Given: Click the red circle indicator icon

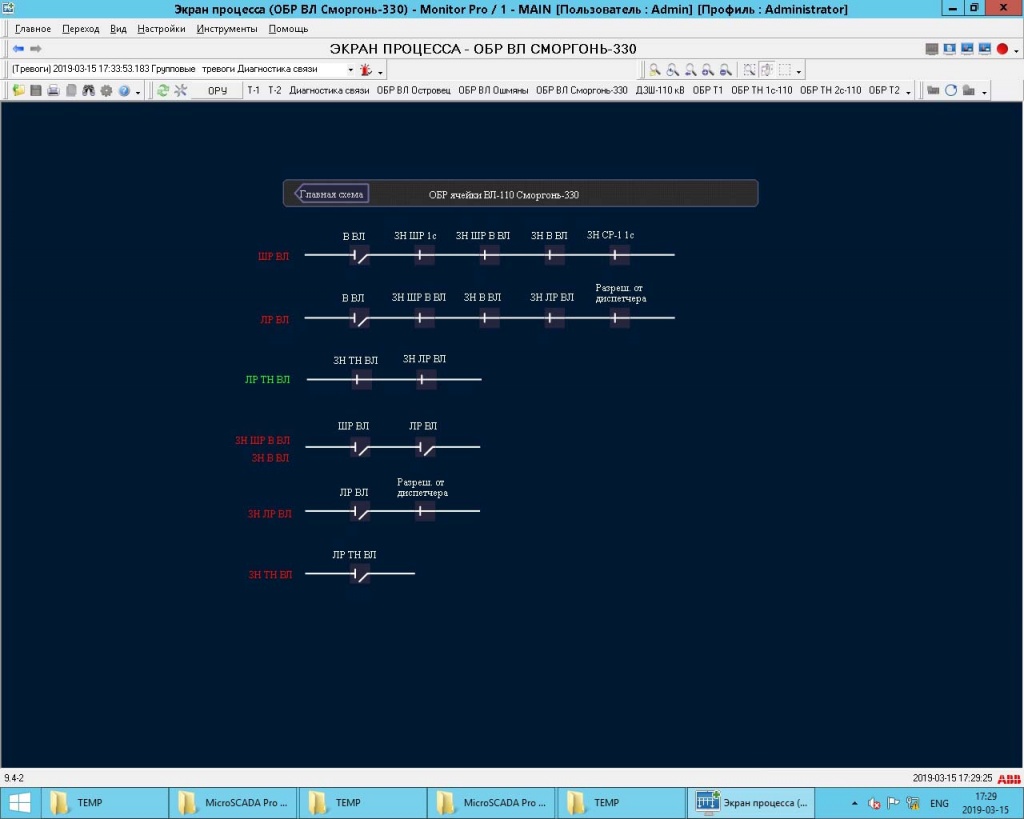Looking at the screenshot, I should coord(1002,49).
